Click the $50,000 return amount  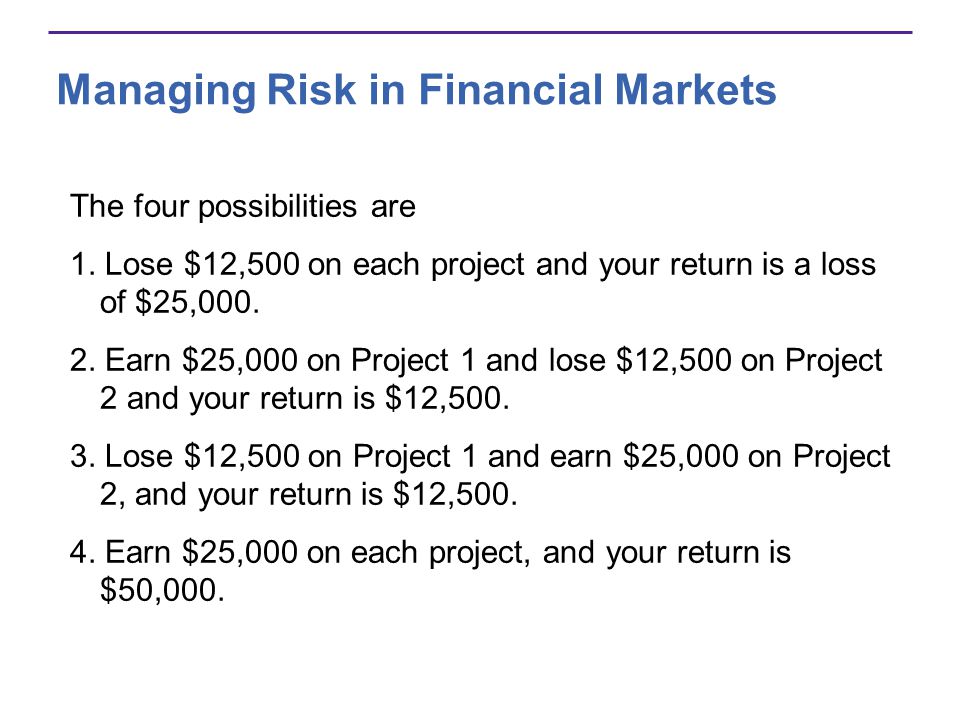coord(162,590)
